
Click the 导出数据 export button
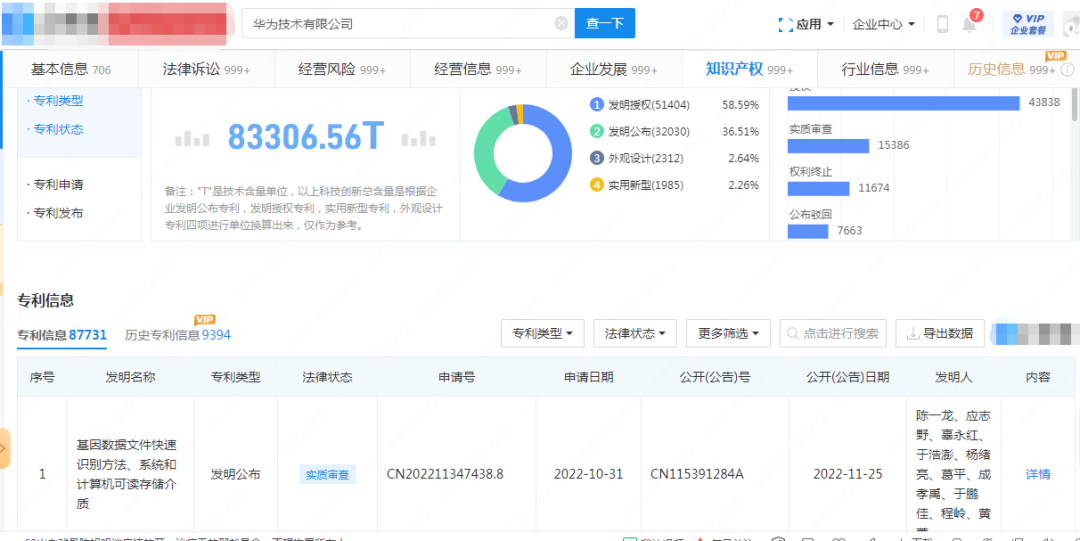[x=939, y=334]
